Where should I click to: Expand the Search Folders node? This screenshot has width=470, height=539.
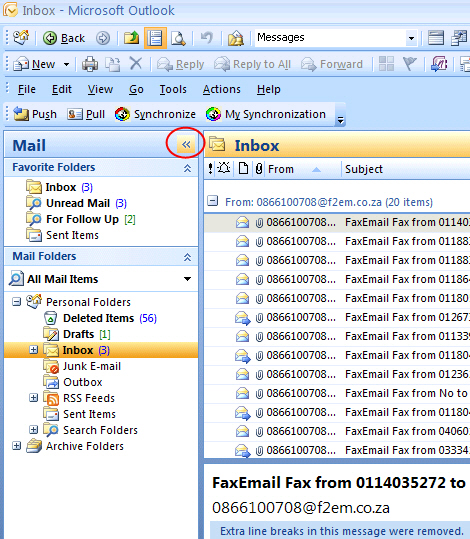coord(33,430)
